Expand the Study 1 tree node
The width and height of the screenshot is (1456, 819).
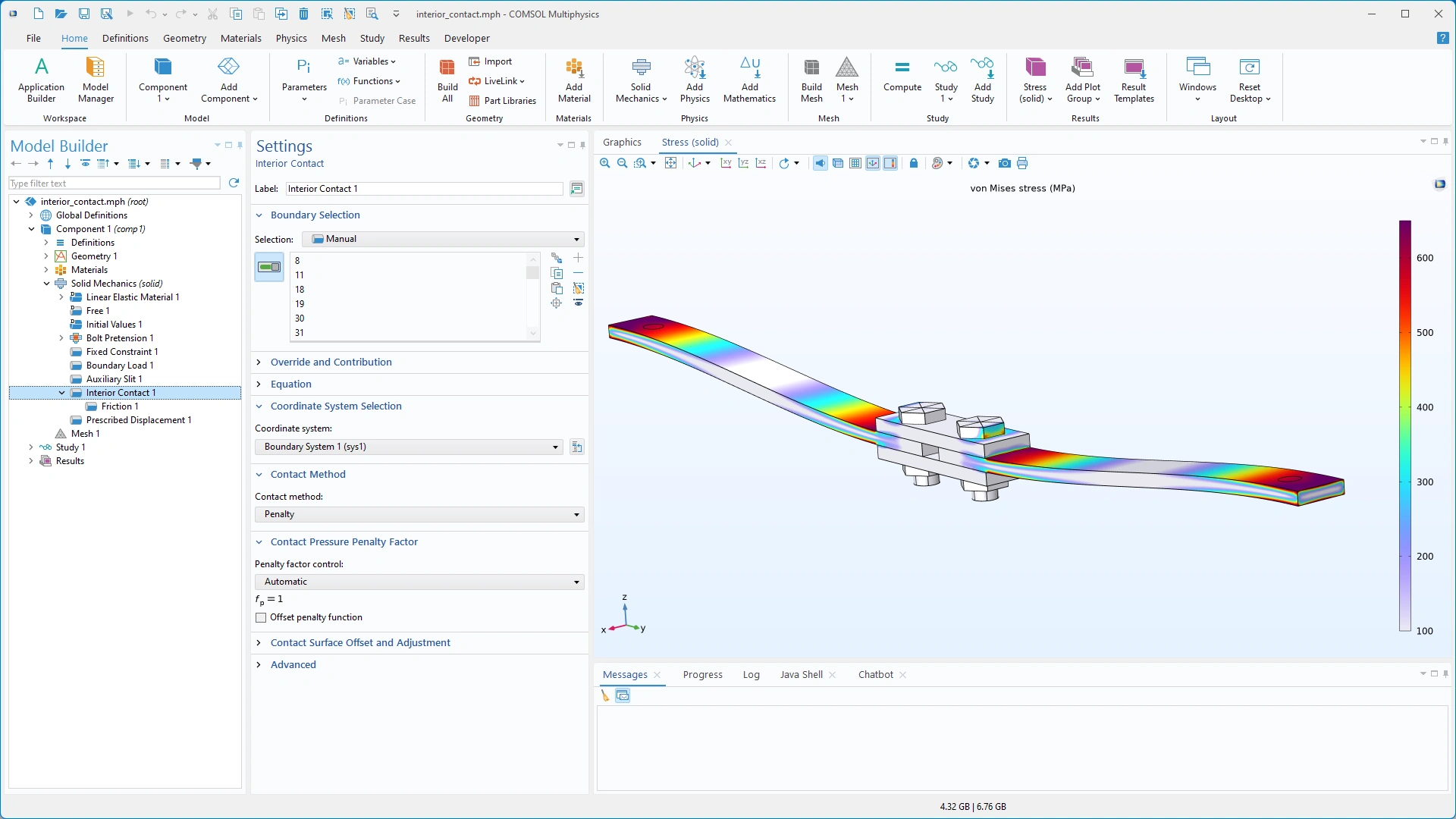point(31,447)
